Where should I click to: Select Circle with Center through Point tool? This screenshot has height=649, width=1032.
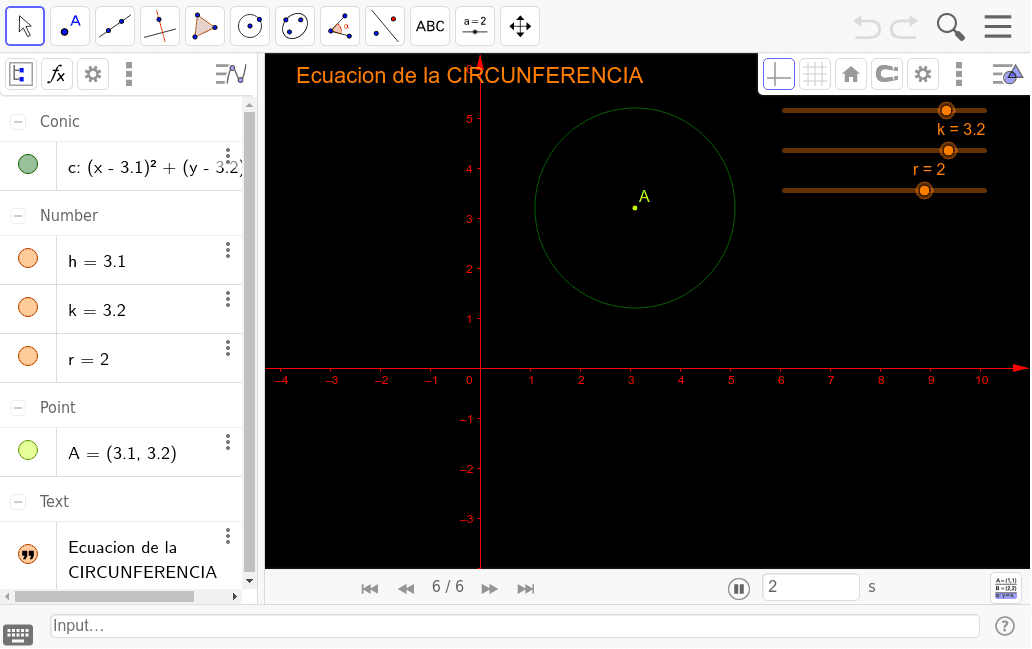pyautogui.click(x=250, y=26)
